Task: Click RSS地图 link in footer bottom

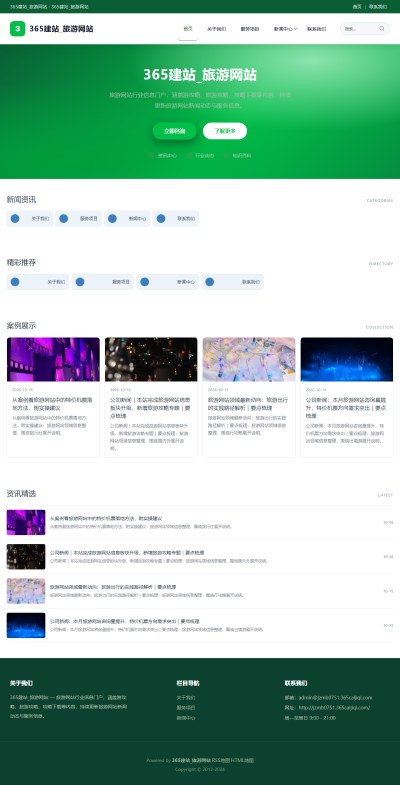Action: pos(220,760)
